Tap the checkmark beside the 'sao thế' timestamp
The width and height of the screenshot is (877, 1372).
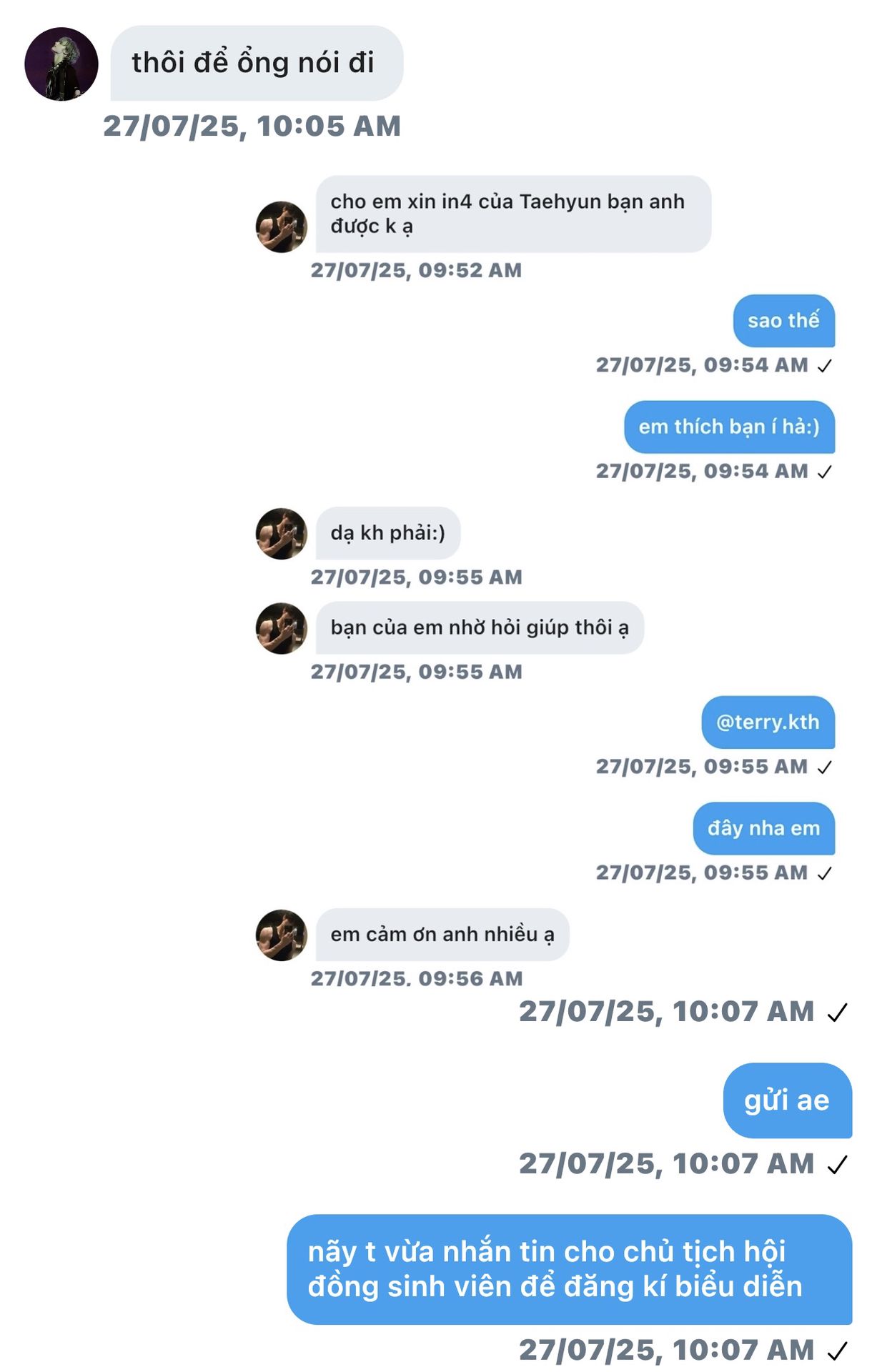(x=825, y=366)
